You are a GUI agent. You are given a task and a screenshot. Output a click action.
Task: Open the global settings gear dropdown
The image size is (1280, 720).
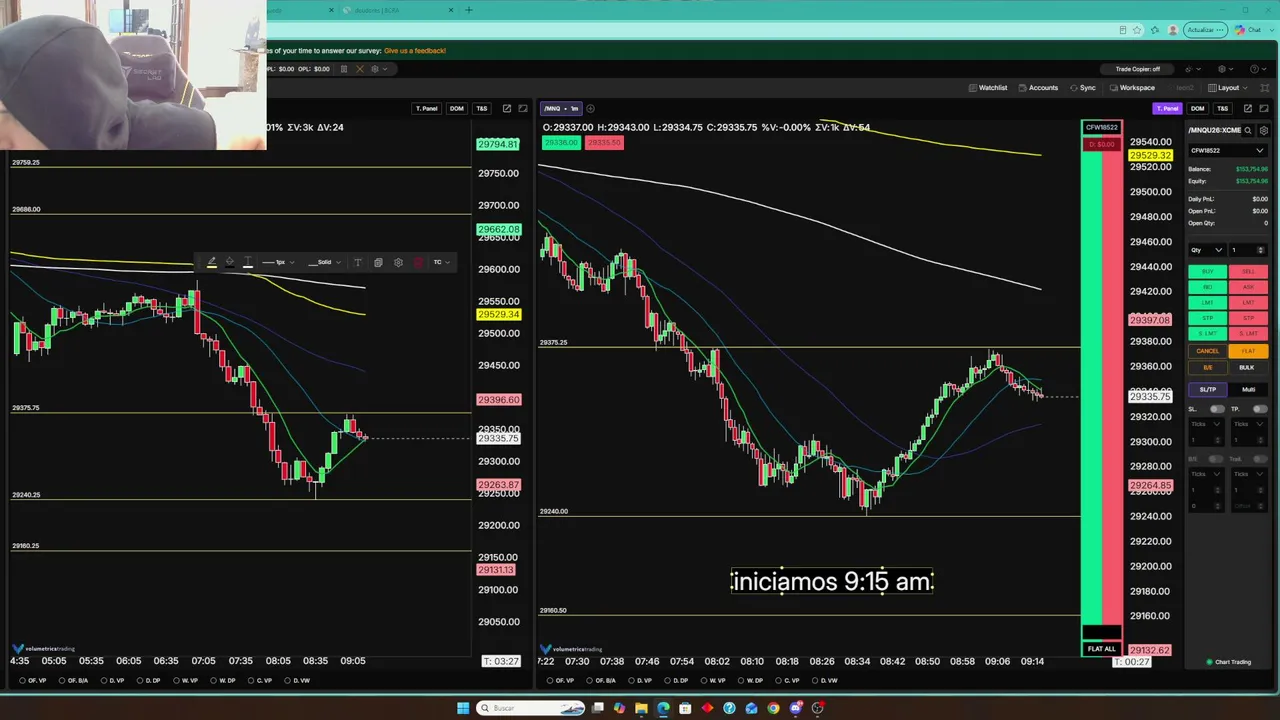[1225, 69]
